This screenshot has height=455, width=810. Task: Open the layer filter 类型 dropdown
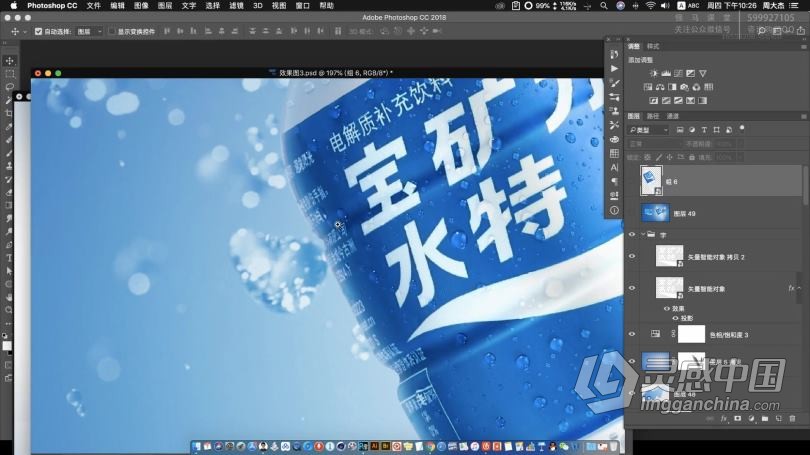pos(648,130)
